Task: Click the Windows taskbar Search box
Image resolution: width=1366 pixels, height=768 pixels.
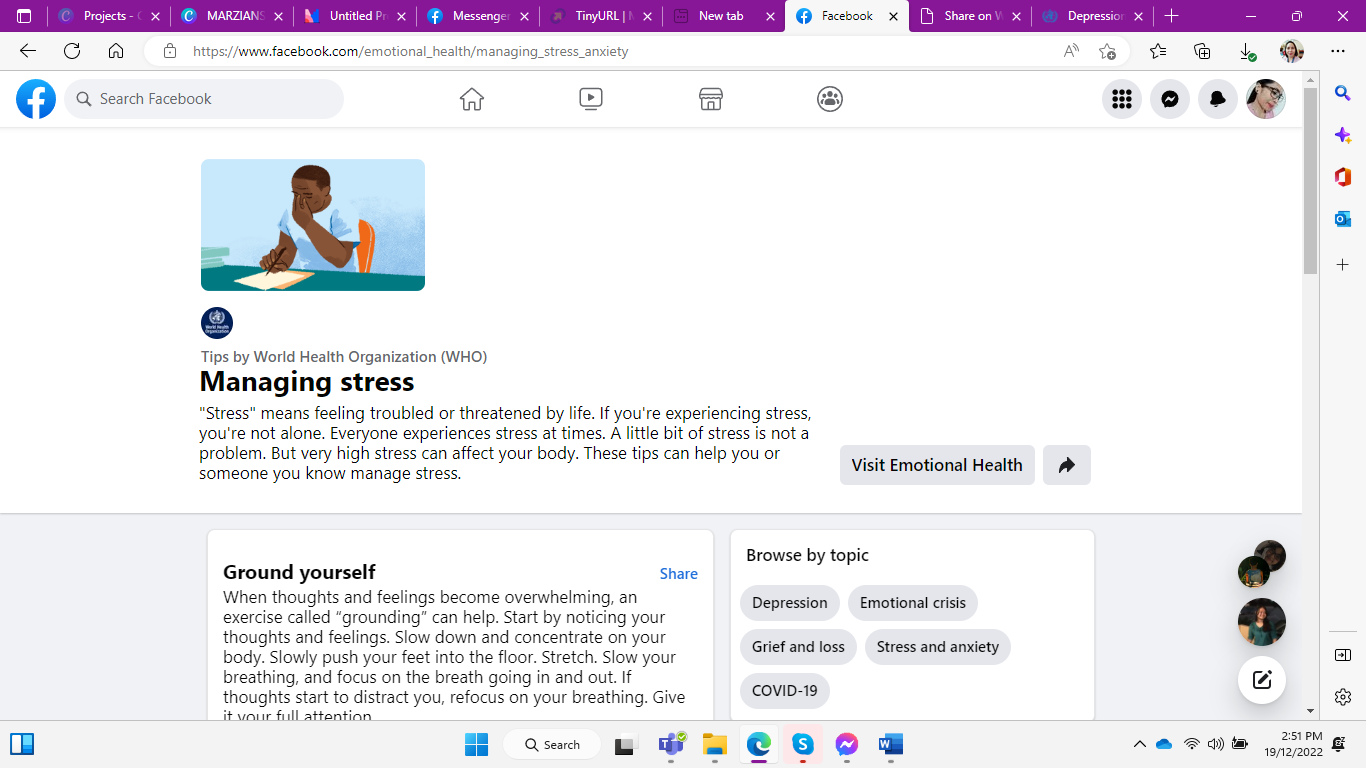Action: [x=551, y=744]
